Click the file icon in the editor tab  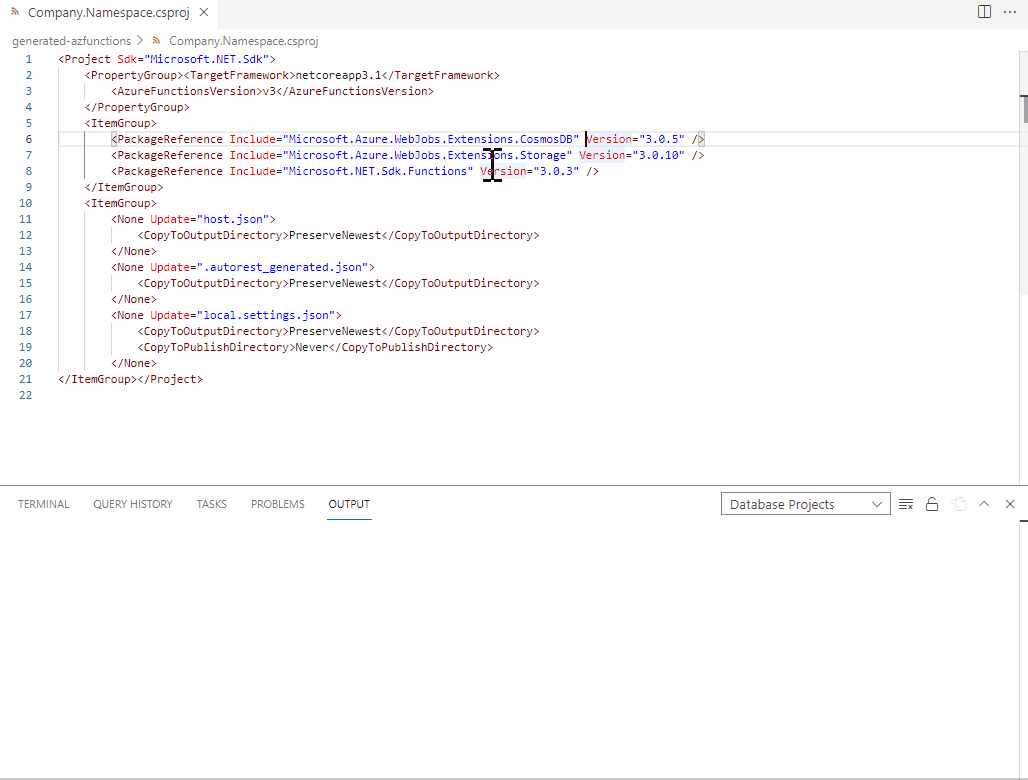(15, 12)
